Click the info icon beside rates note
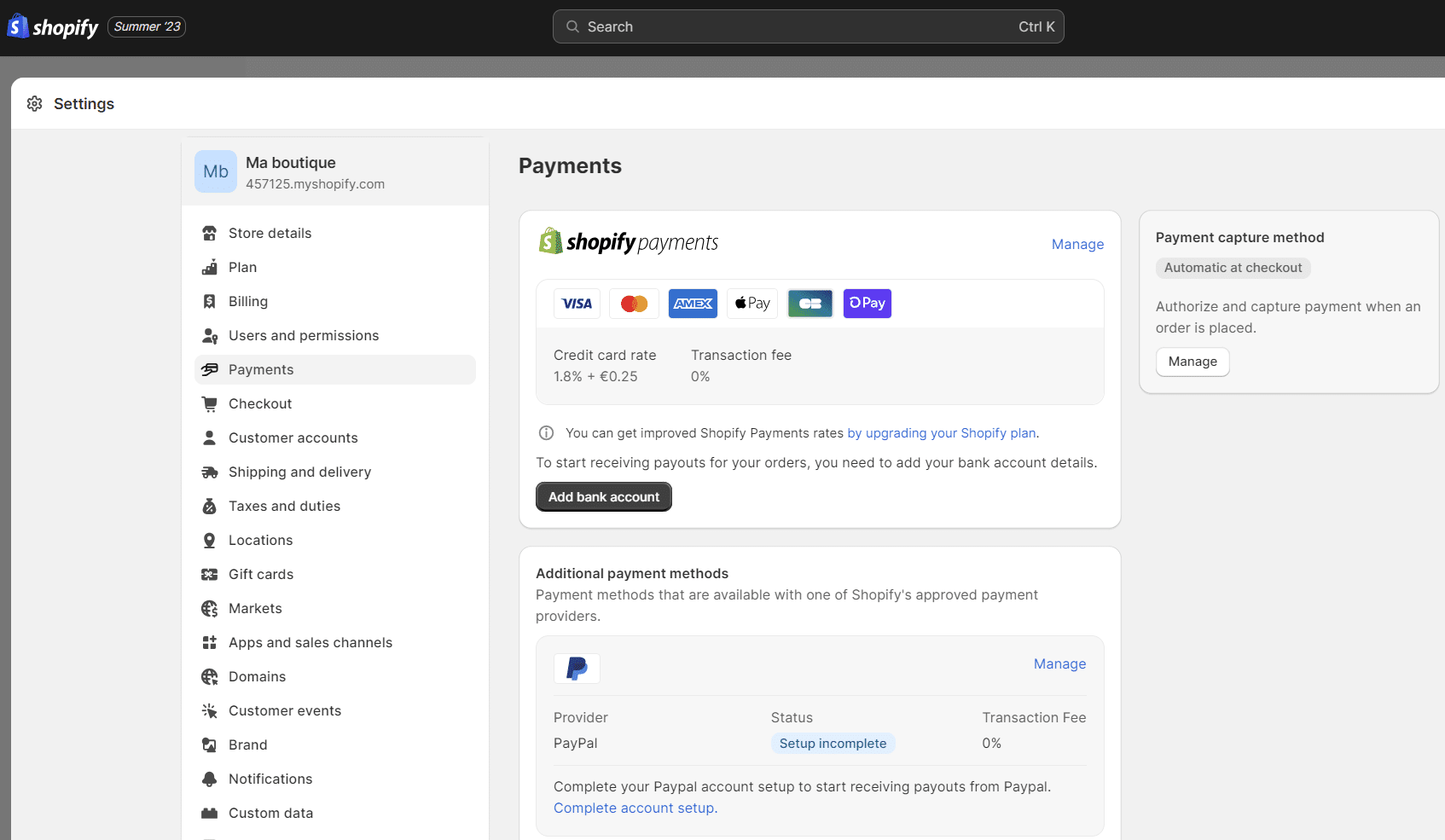 546,433
